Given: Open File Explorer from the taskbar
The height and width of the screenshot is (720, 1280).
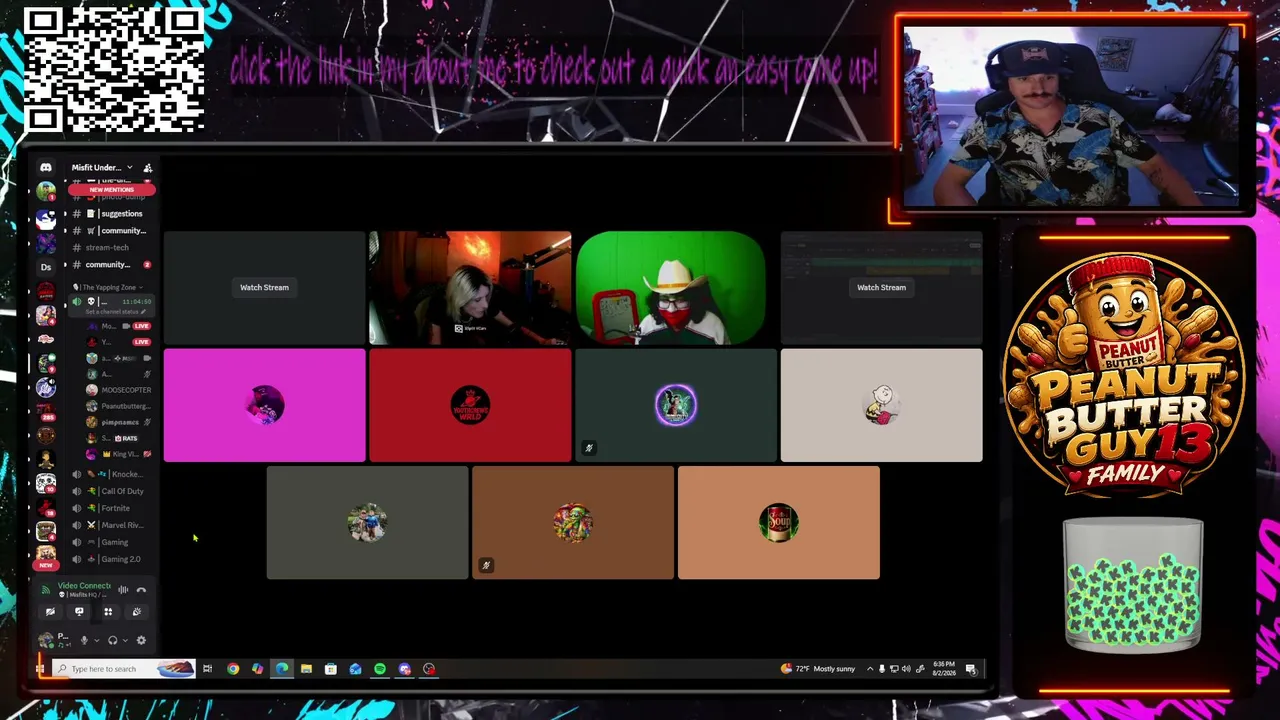Looking at the screenshot, I should (306, 669).
